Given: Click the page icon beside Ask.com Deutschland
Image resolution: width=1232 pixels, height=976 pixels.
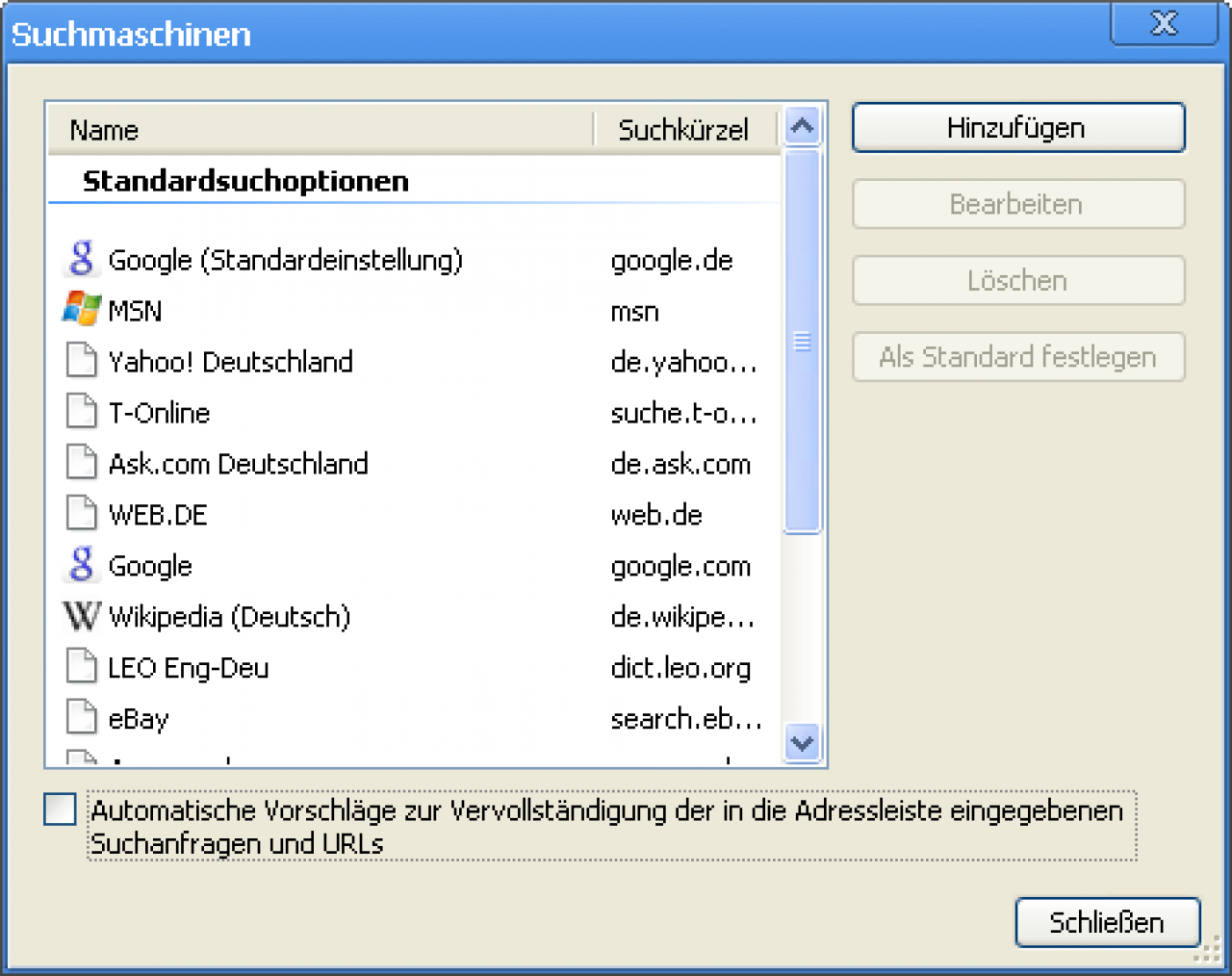Looking at the screenshot, I should click(x=82, y=463).
